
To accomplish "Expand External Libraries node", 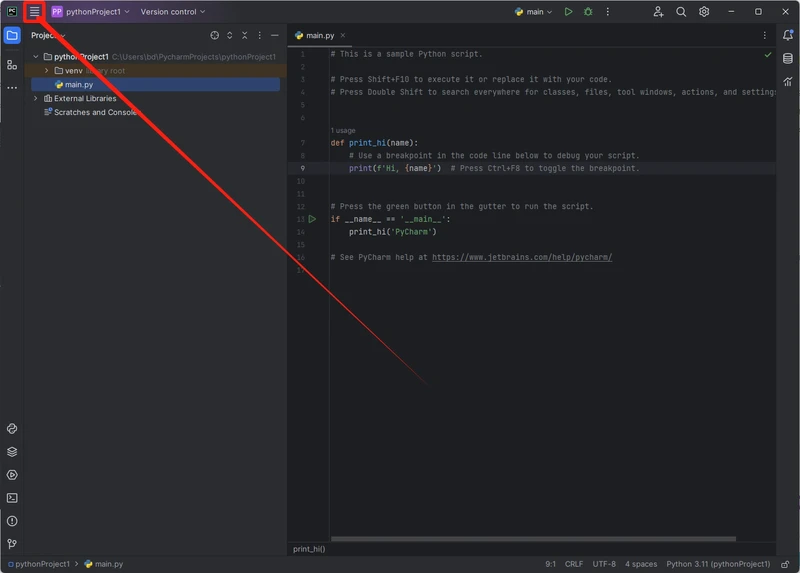I will point(36,99).
